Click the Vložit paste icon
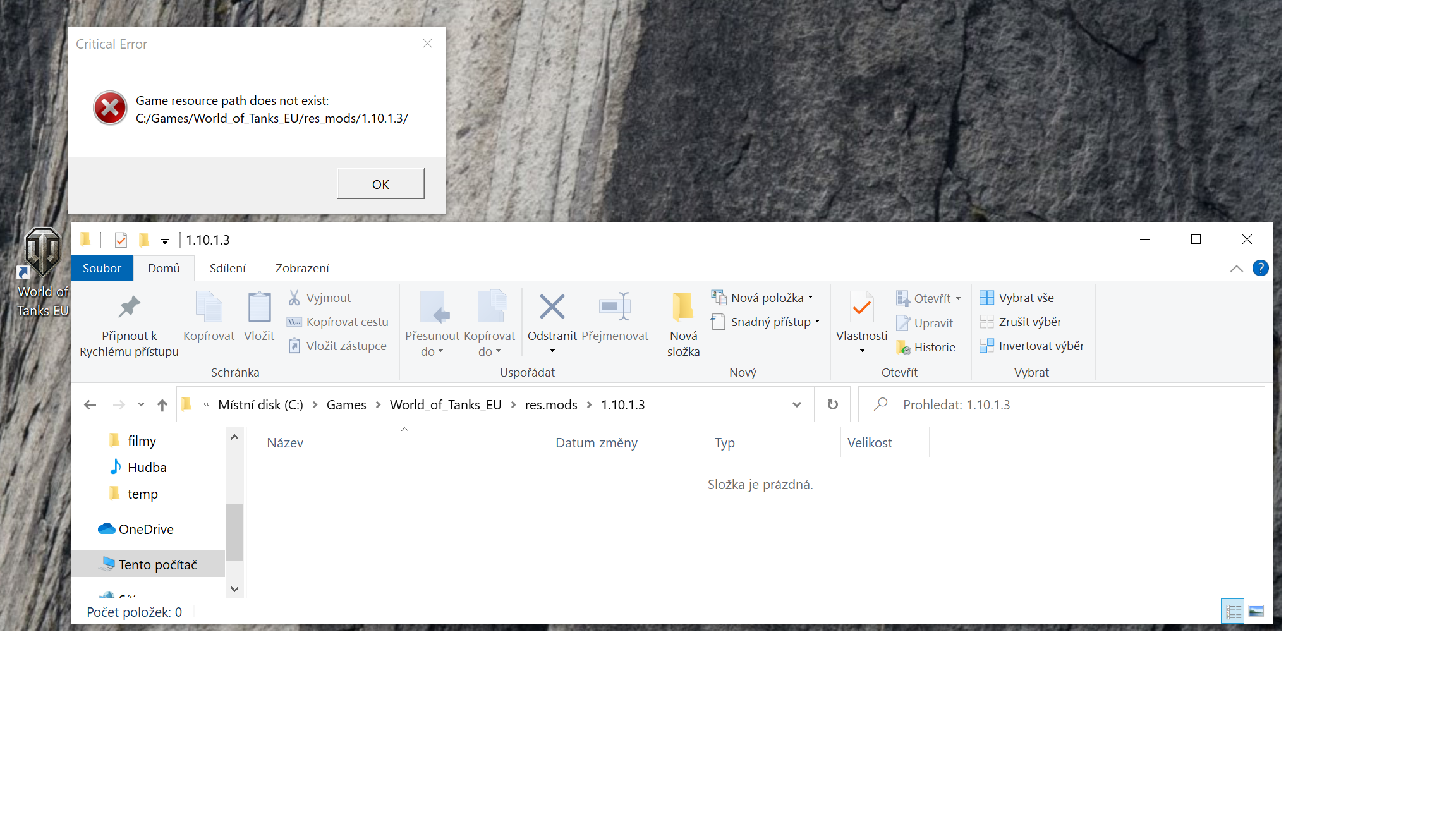Viewport: 1456px width, 819px height. click(x=259, y=307)
